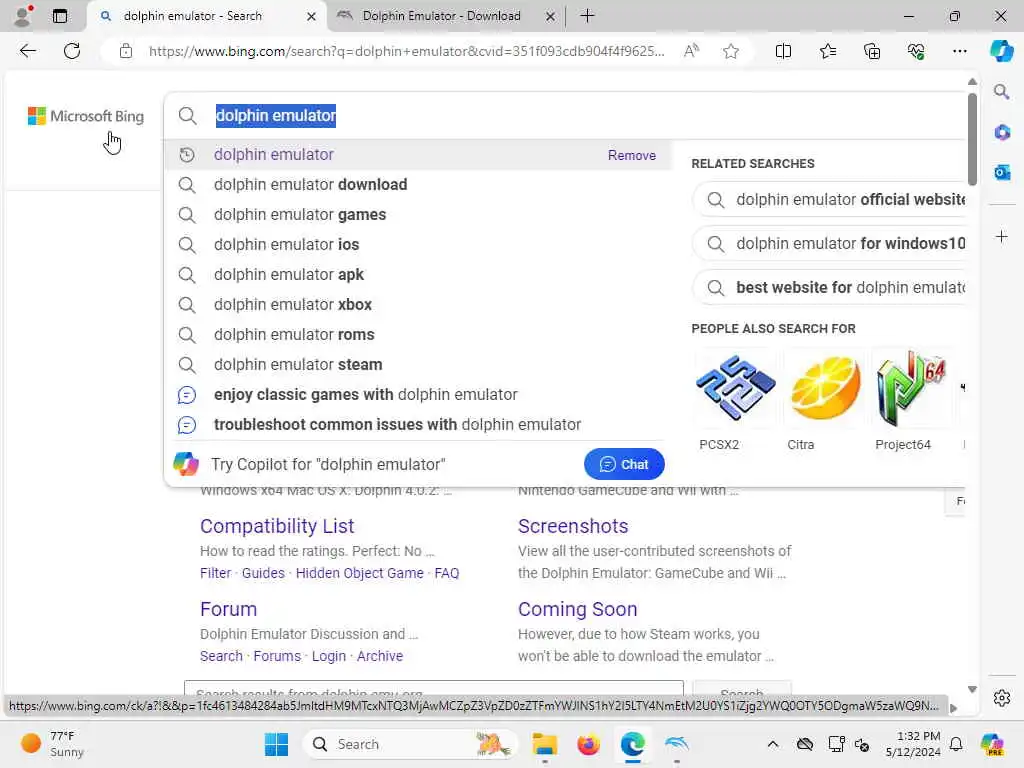The width and height of the screenshot is (1024, 768).
Task: Open File Explorer from taskbar
Action: [544, 744]
